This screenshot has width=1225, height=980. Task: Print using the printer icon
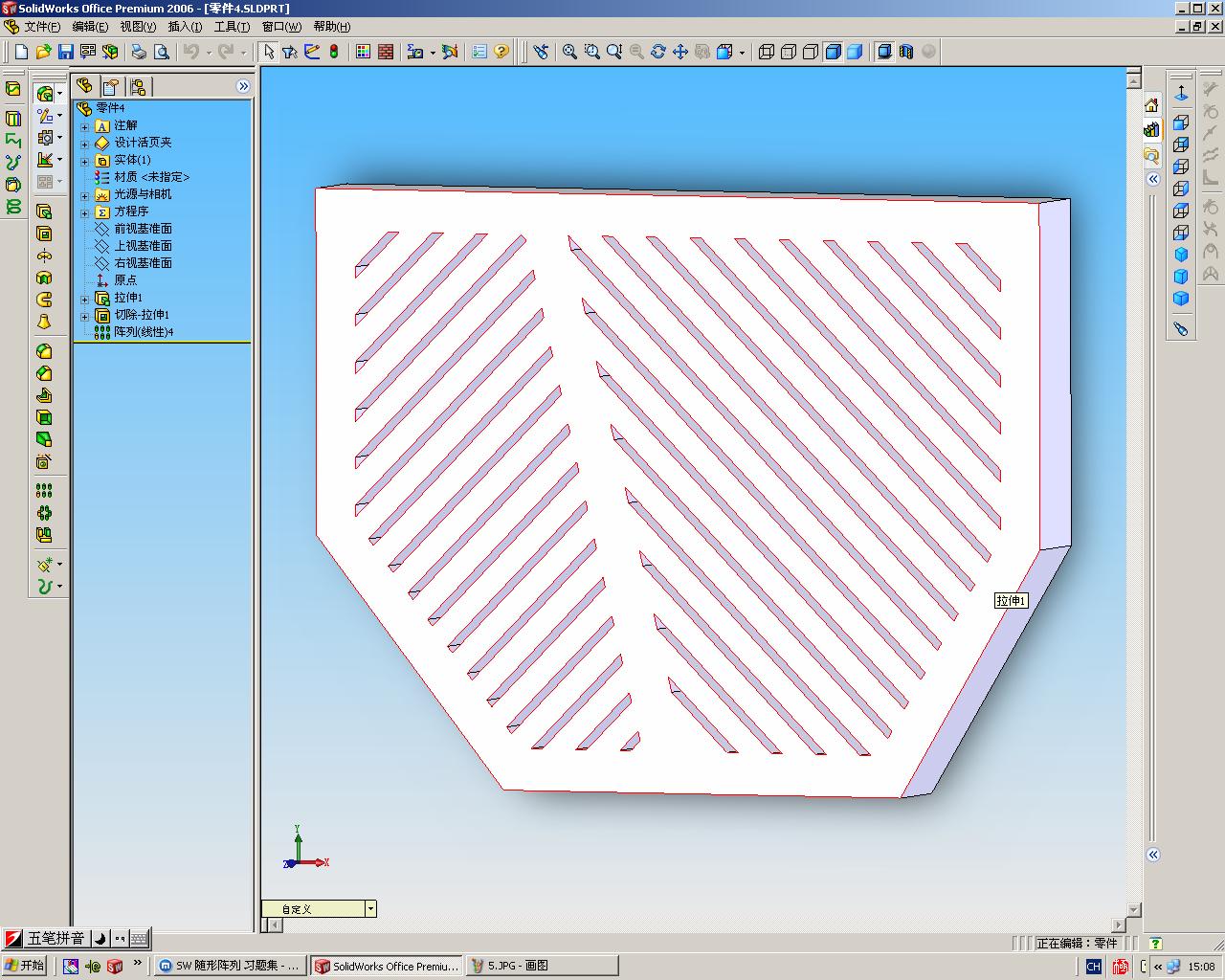point(139,52)
